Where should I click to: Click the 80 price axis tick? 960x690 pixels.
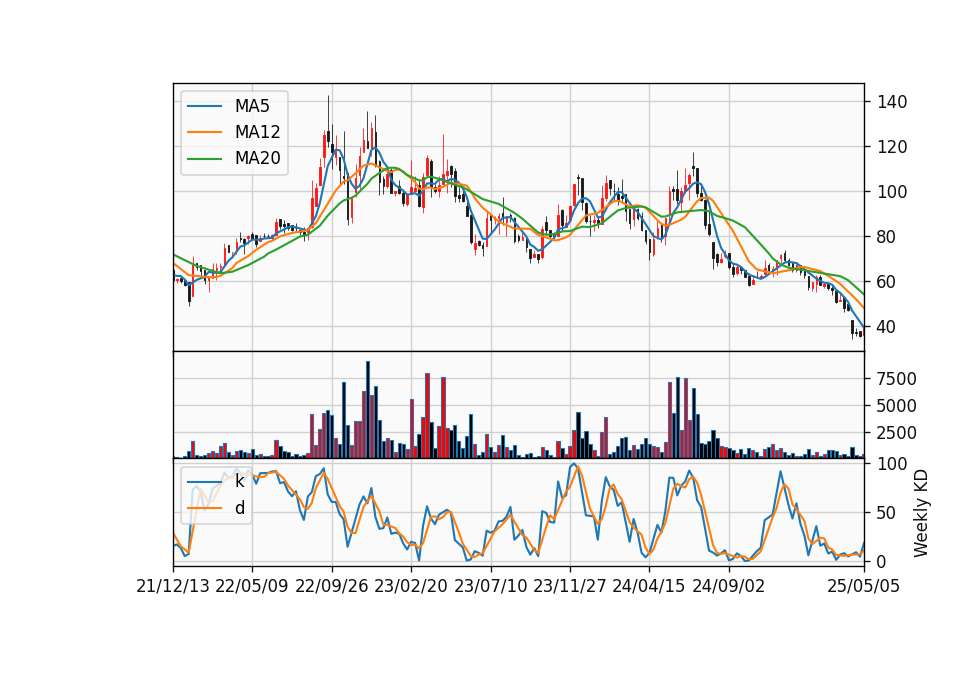(887, 237)
